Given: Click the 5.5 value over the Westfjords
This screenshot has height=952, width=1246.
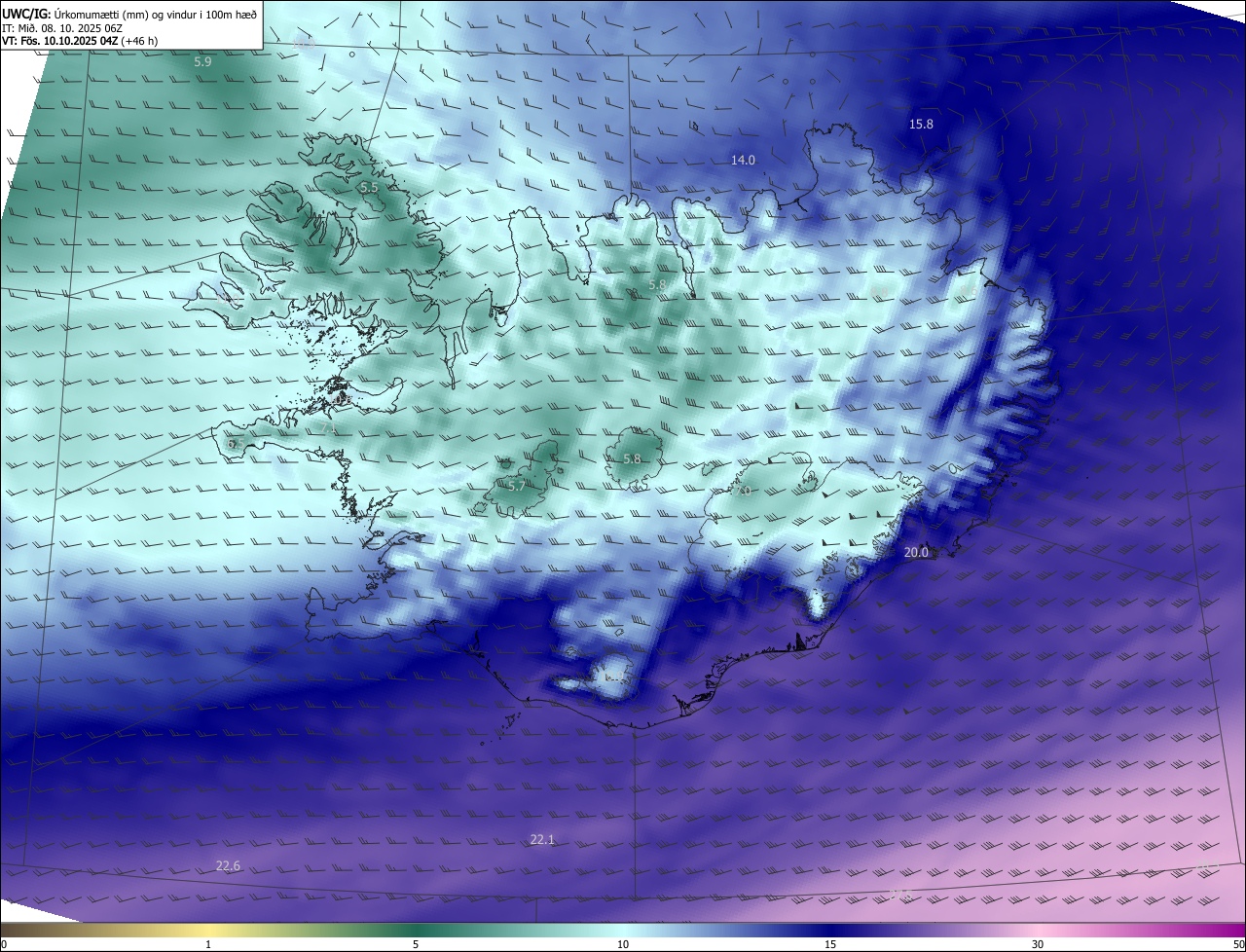Looking at the screenshot, I should [369, 187].
